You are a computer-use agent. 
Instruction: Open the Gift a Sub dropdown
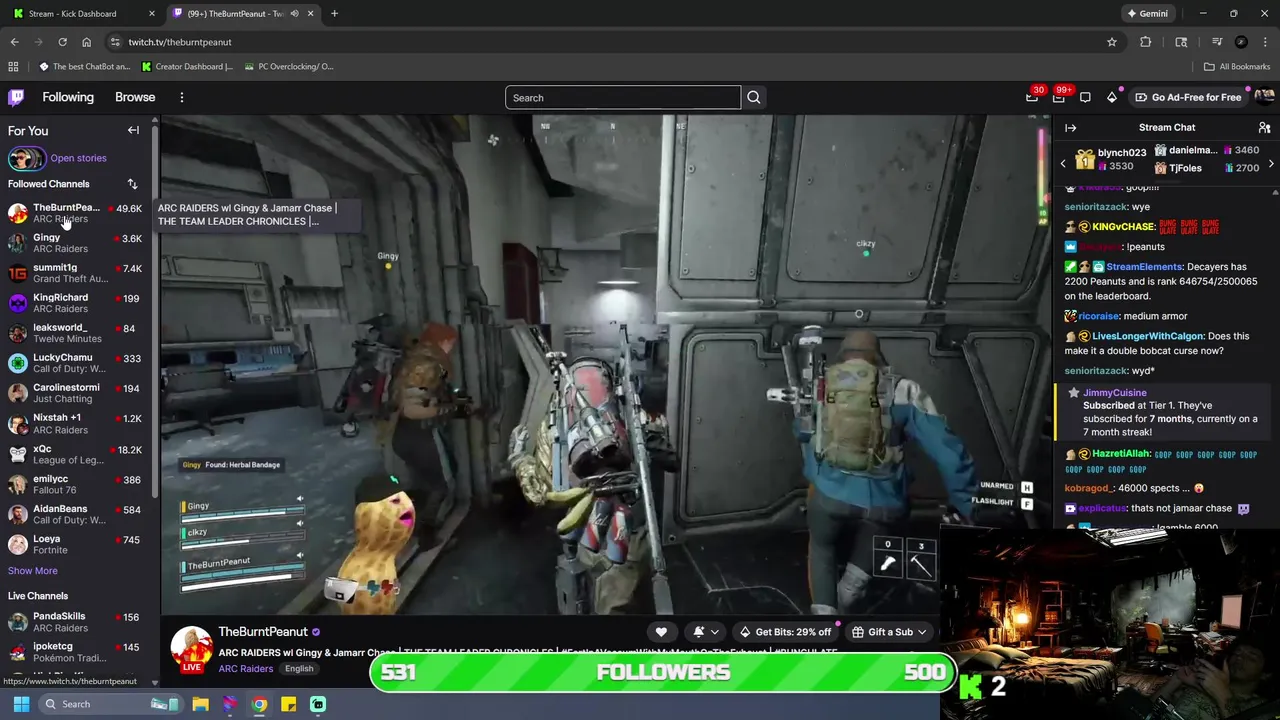click(890, 632)
